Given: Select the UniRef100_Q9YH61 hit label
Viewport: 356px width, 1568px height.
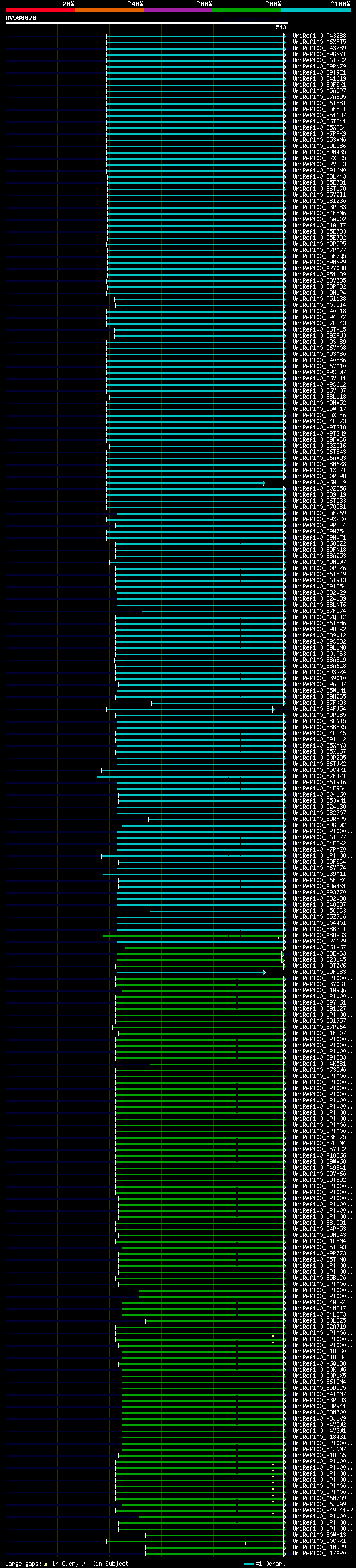Looking at the screenshot, I should point(319,1002).
